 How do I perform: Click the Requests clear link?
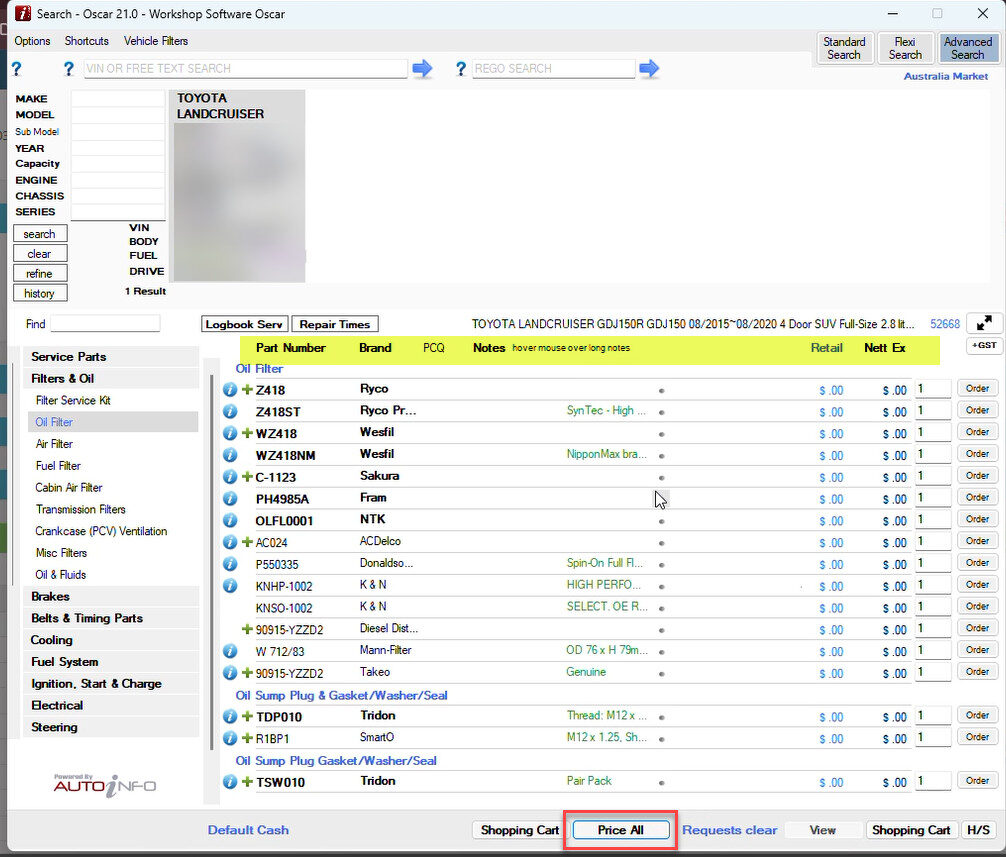click(x=729, y=829)
